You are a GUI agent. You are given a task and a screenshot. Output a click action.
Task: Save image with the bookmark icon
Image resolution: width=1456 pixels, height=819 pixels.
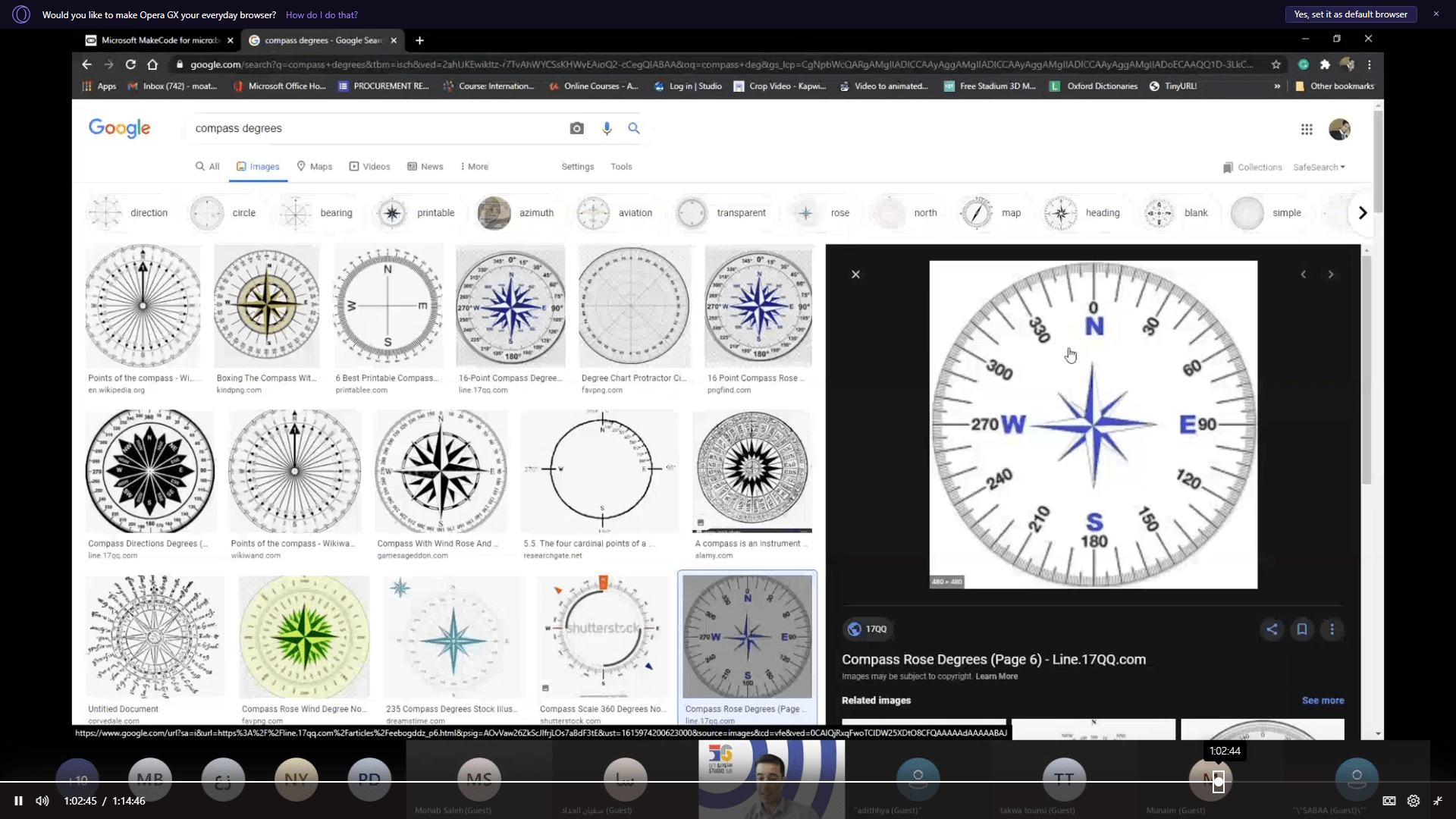[1302, 629]
